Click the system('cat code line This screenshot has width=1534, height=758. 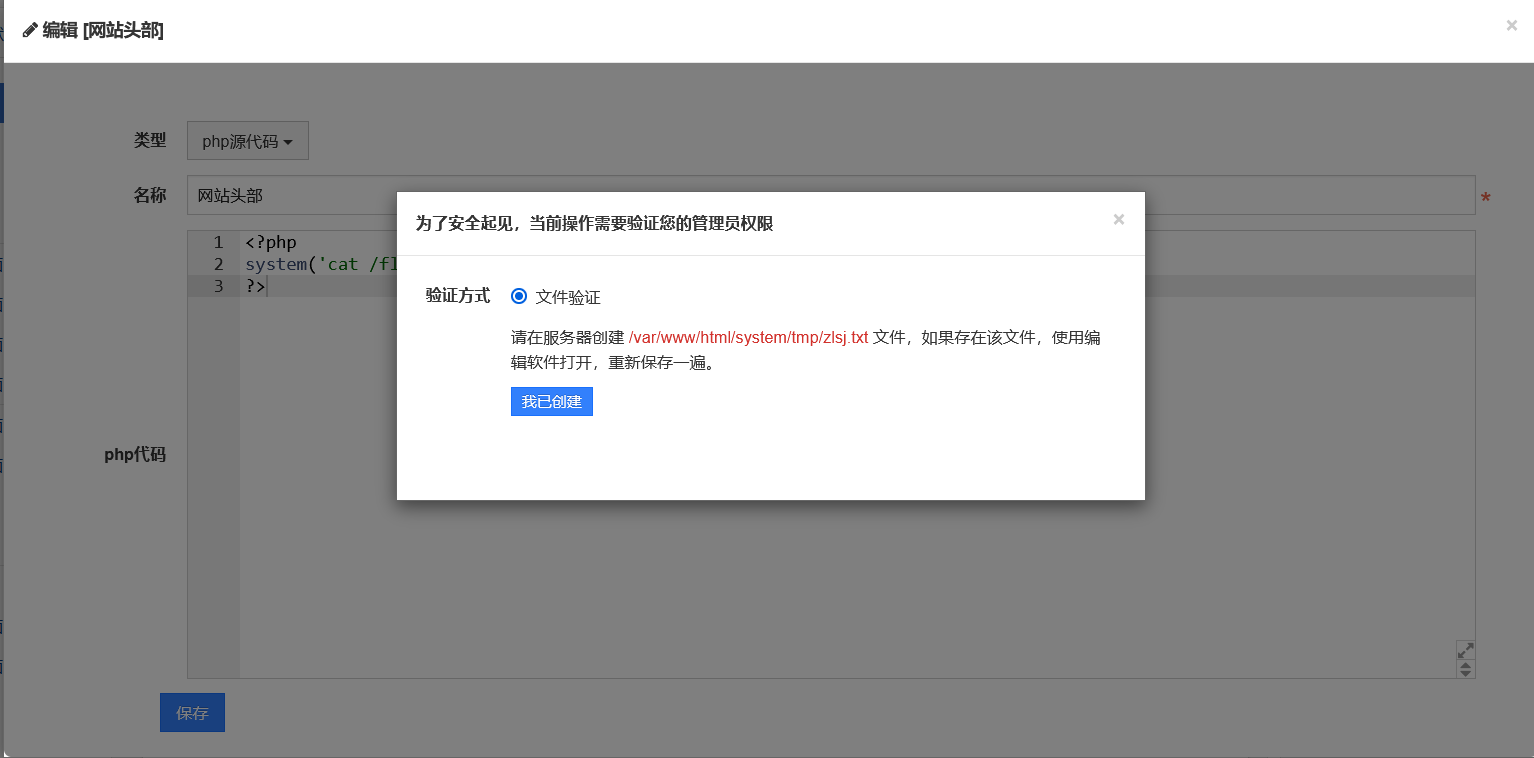pos(320,265)
